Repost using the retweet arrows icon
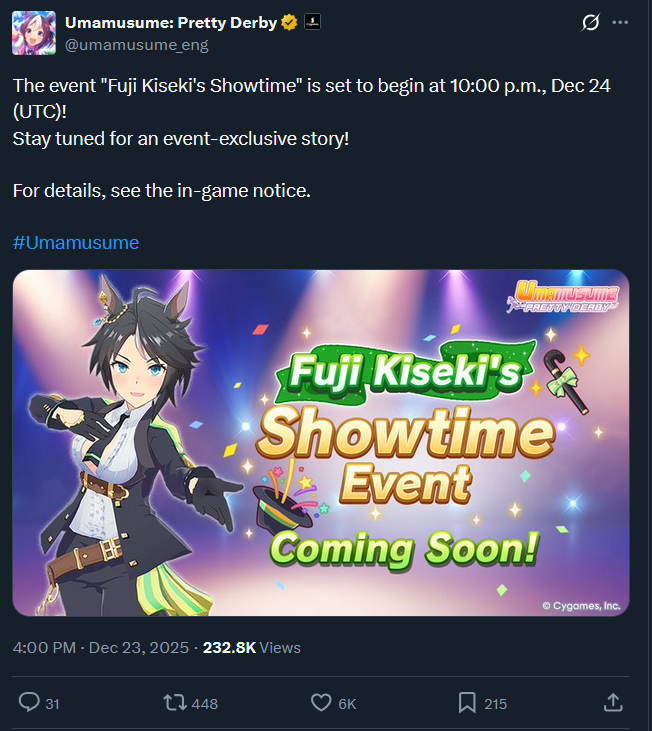Screen dimensions: 652x731 (175, 703)
